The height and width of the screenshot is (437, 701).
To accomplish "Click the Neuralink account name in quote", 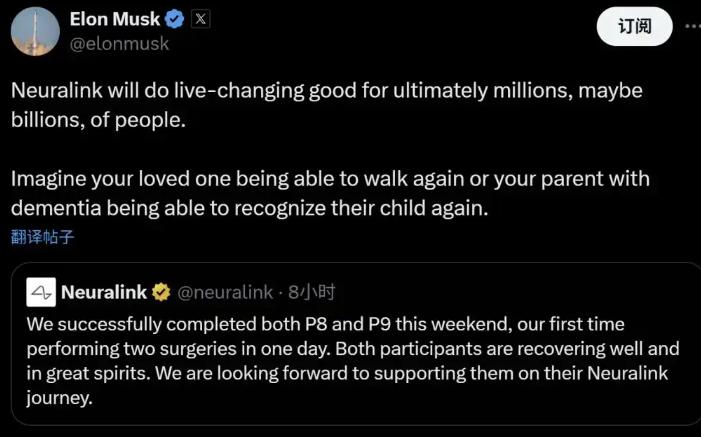I will point(104,292).
